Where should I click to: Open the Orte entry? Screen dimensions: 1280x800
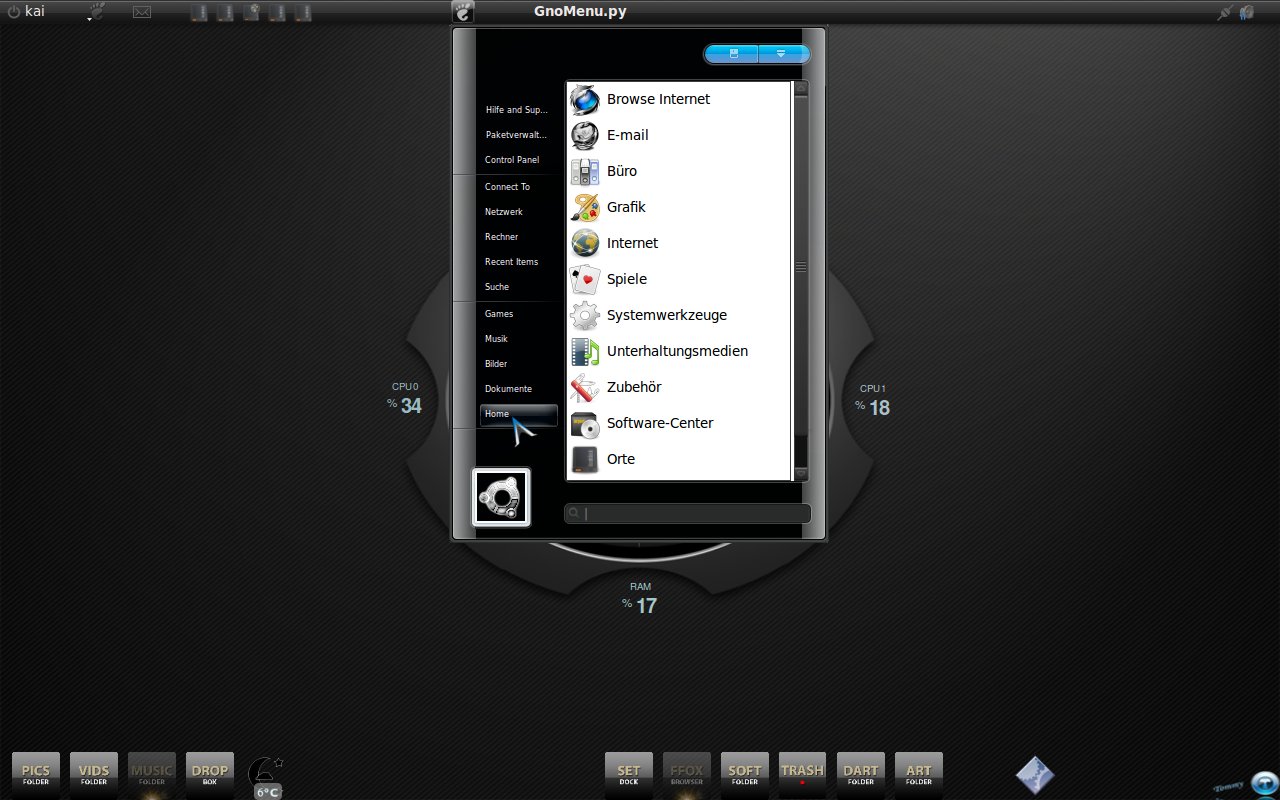click(679, 459)
